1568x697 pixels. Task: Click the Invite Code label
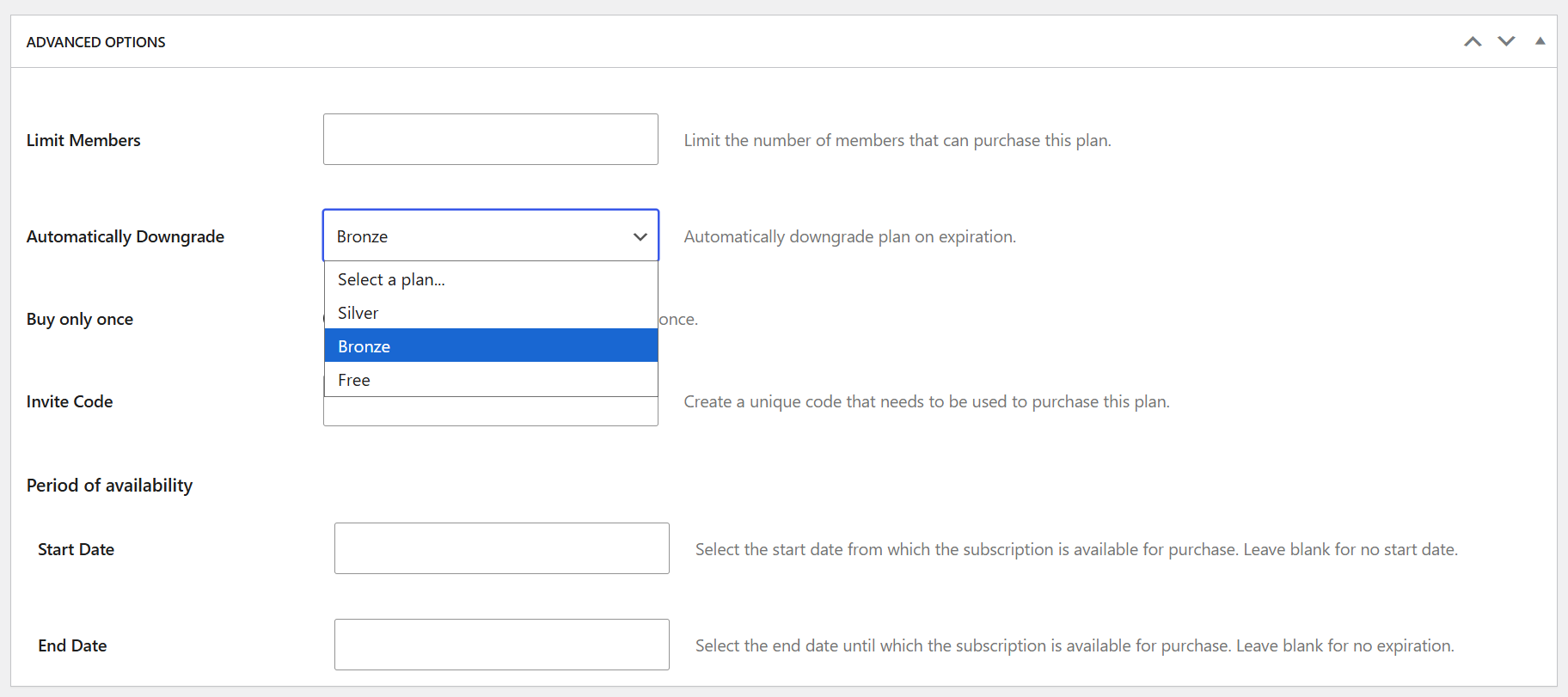coord(70,401)
